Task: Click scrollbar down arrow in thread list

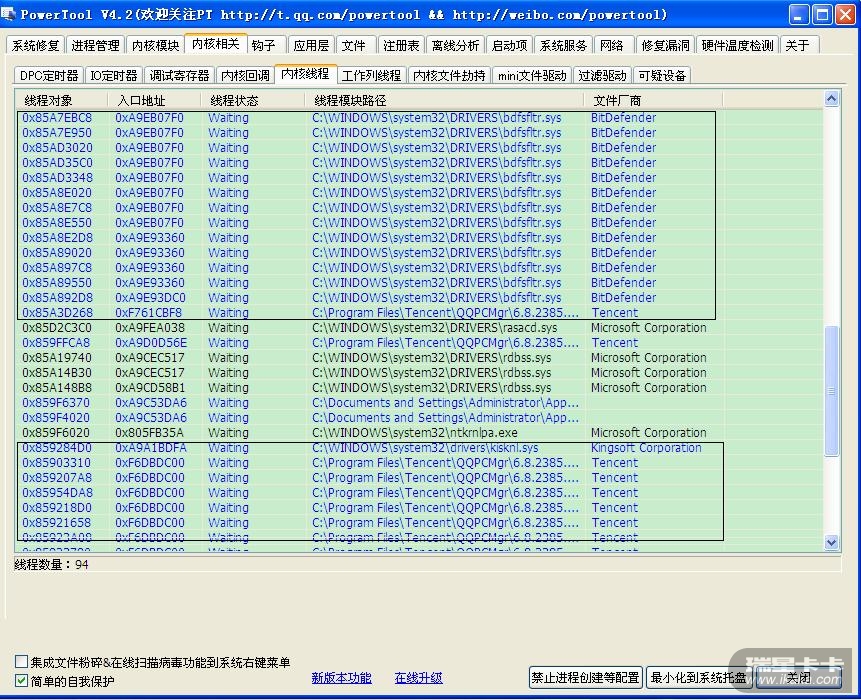Action: click(x=832, y=542)
